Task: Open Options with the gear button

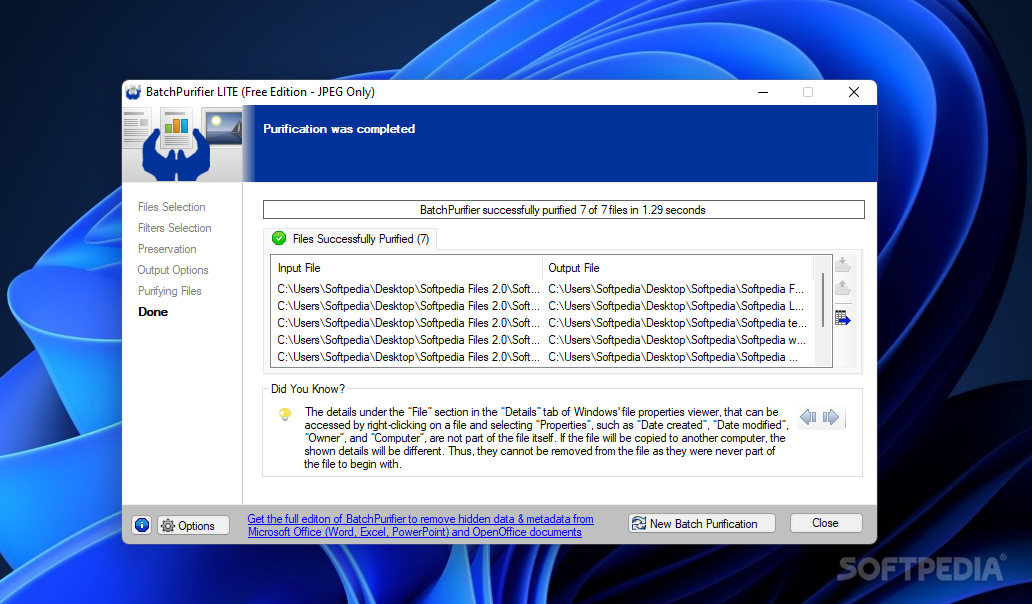Action: click(x=193, y=525)
